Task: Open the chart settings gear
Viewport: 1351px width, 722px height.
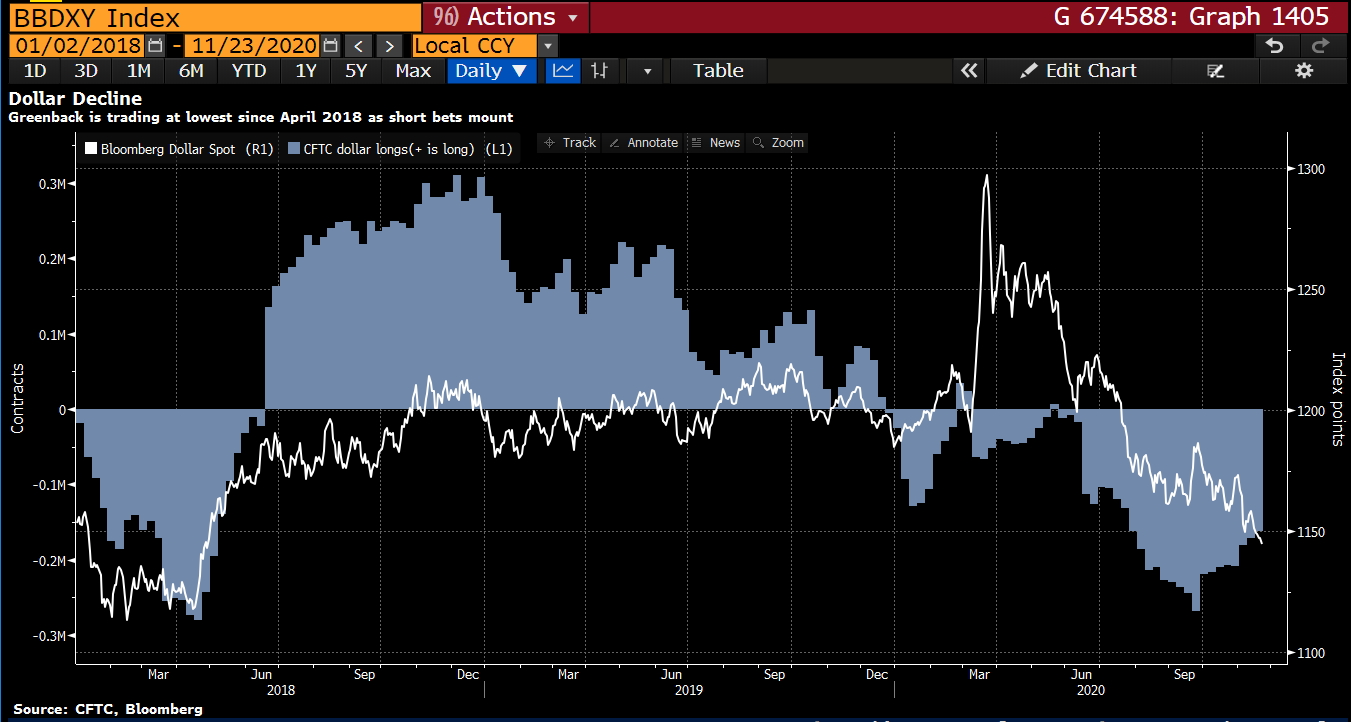Action: click(x=1305, y=70)
